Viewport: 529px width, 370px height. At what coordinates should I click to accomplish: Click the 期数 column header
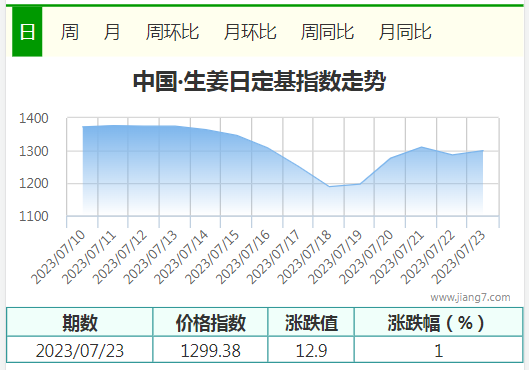pos(80,322)
